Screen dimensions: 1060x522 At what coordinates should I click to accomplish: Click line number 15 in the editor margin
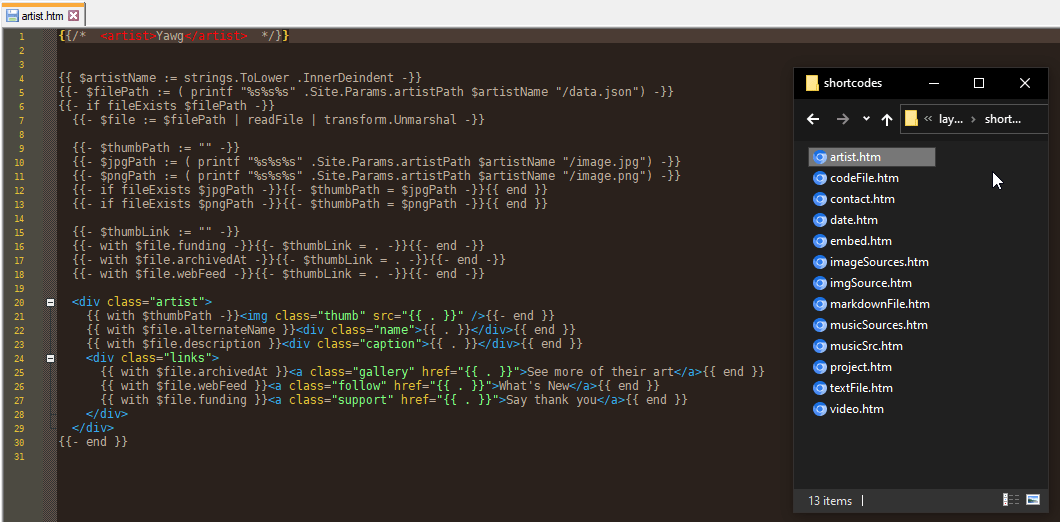tap(21, 232)
